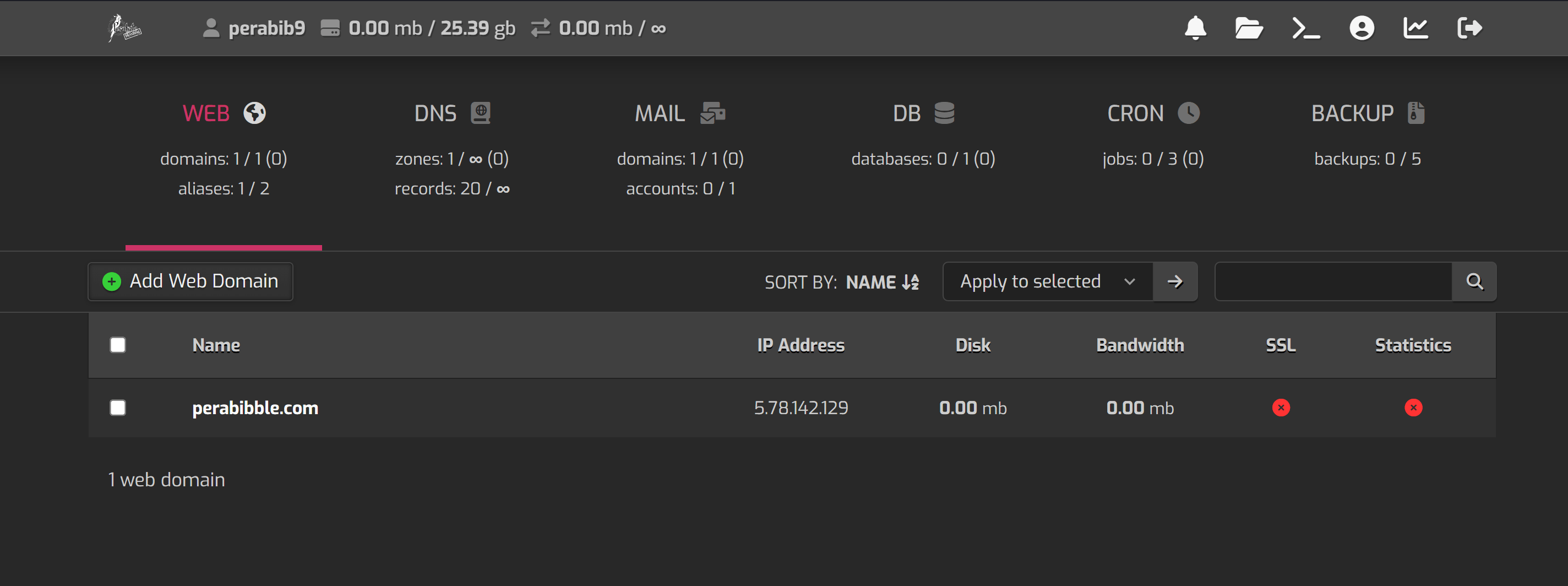This screenshot has height=586, width=1568.
Task: Switch to the DNS tab
Action: click(x=451, y=113)
